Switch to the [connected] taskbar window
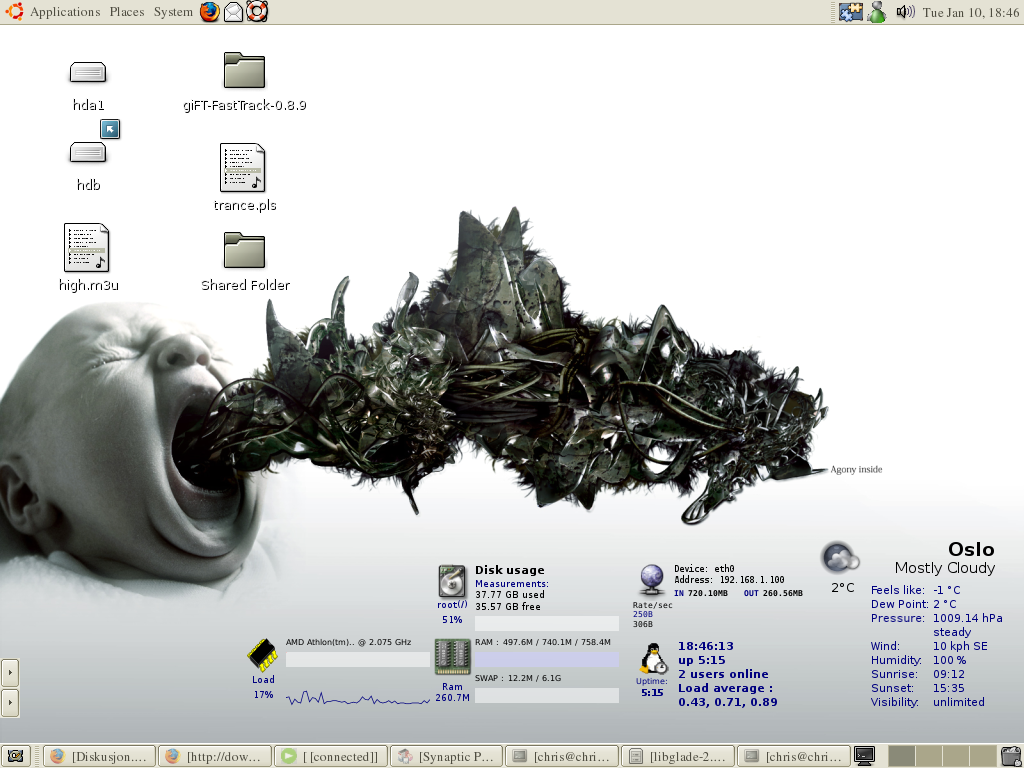The image size is (1024, 768). 329,756
